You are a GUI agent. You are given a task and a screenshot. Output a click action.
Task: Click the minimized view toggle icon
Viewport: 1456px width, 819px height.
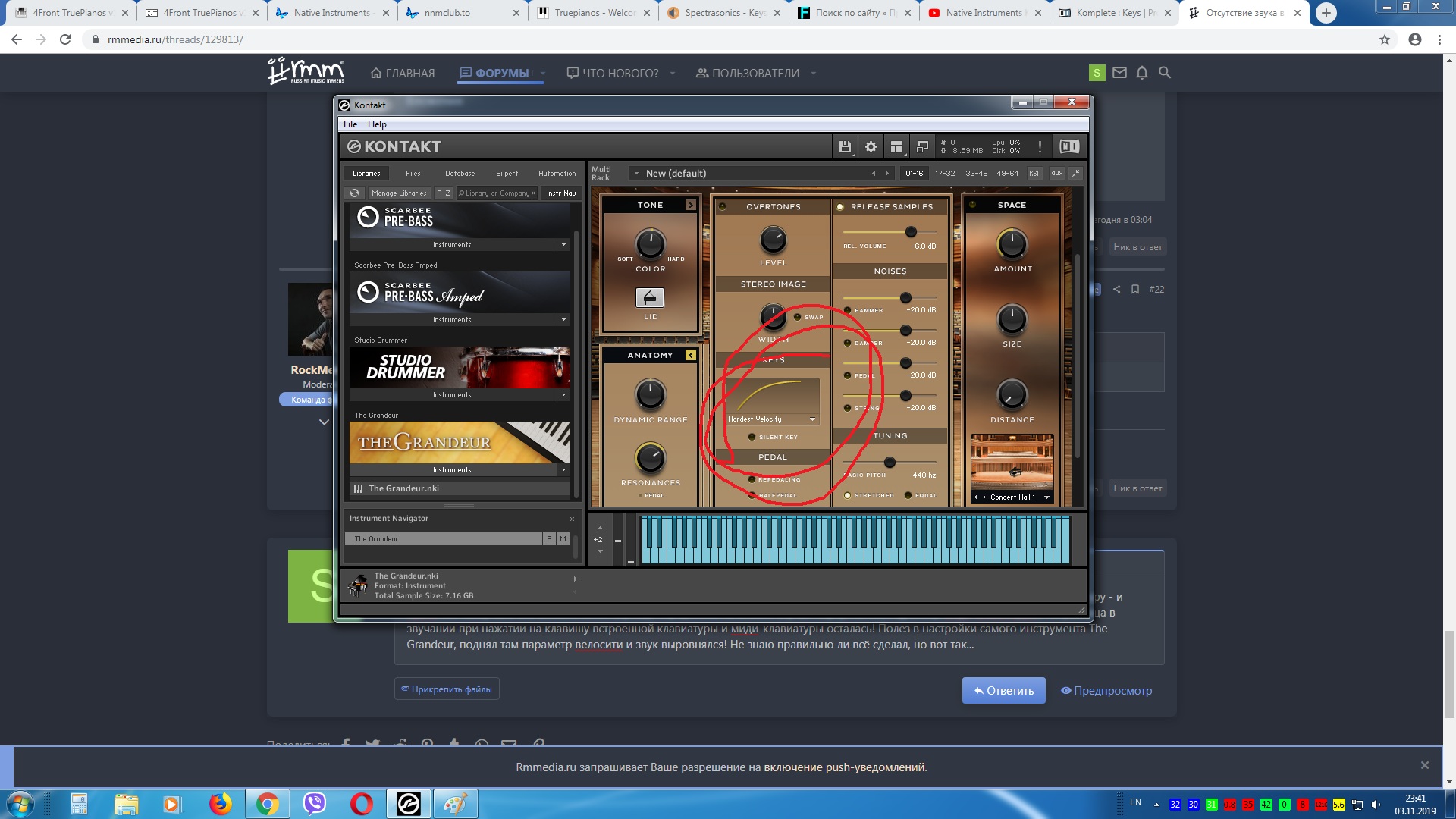coord(922,147)
